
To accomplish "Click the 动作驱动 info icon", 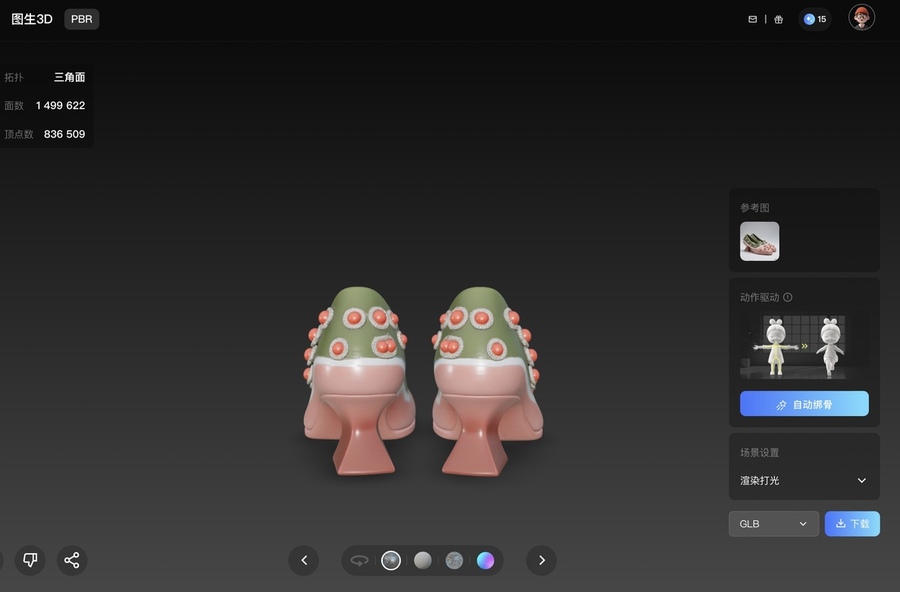I will (x=788, y=297).
